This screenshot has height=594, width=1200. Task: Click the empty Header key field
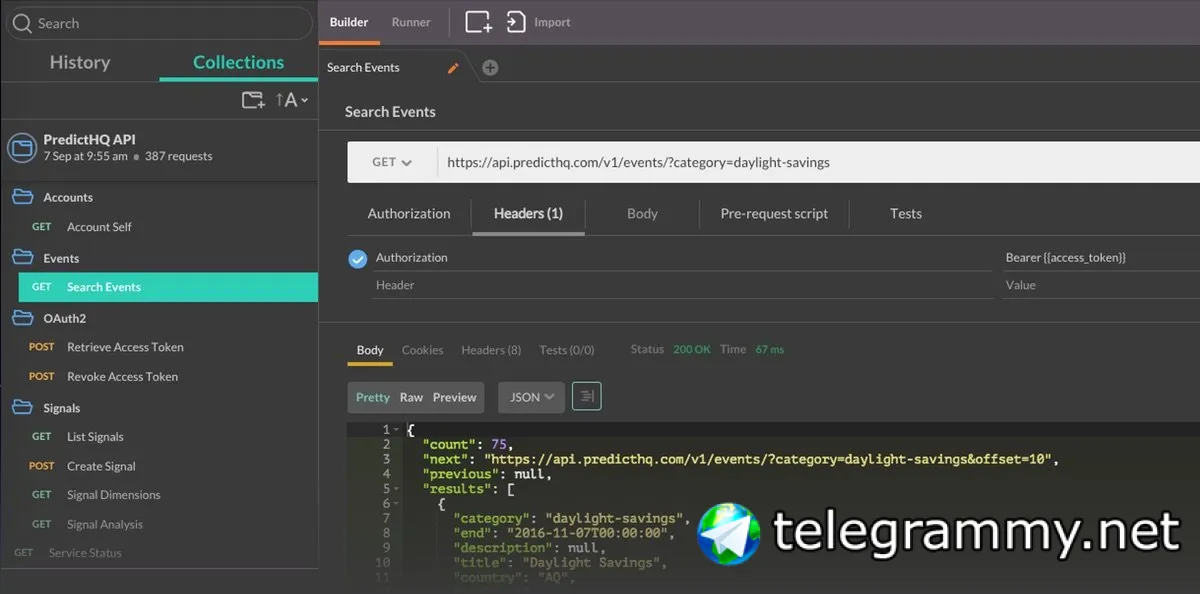coord(683,285)
